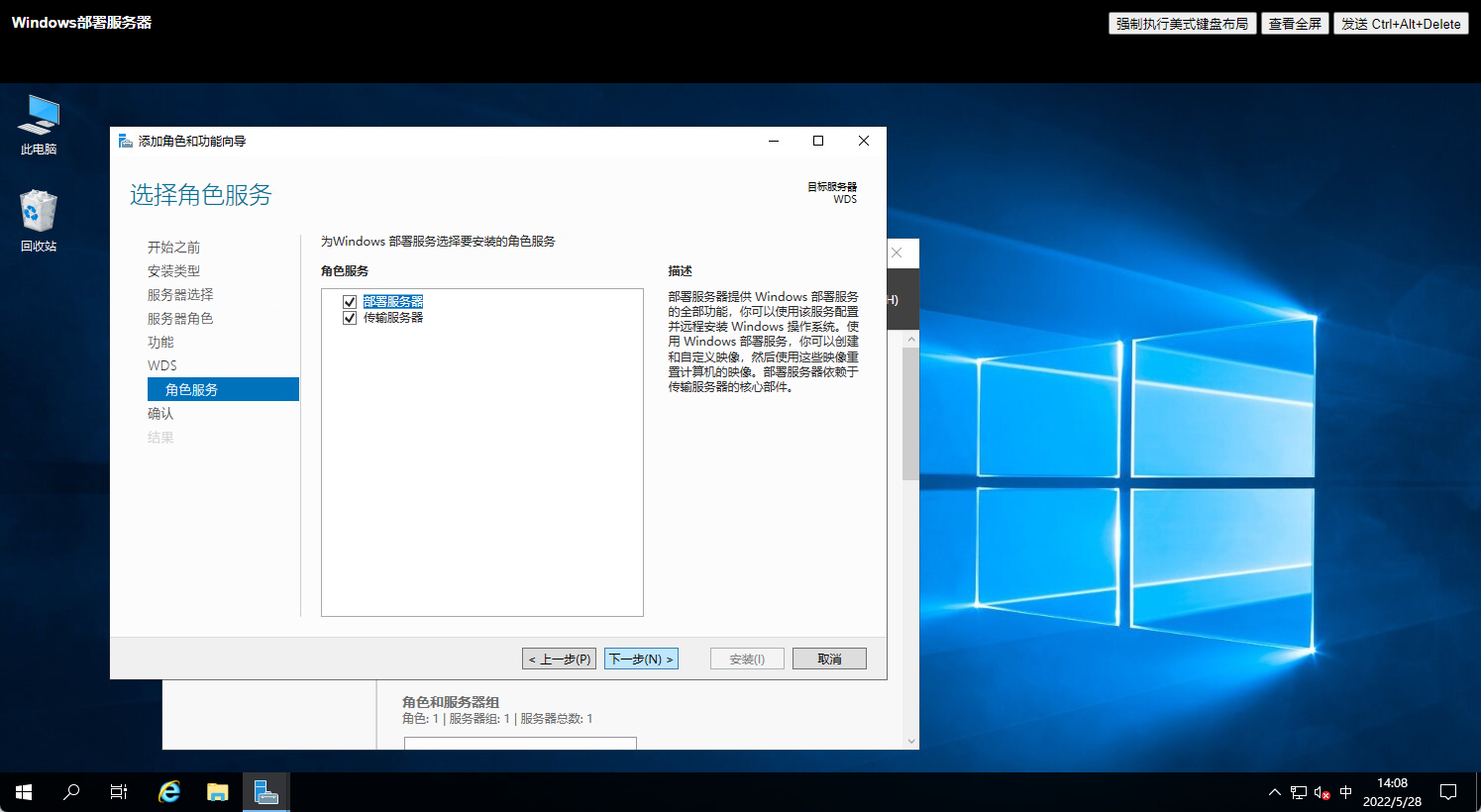Uncheck the 部署服务器 checkbox
Viewport: 1481px width, 812px height.
click(x=350, y=302)
